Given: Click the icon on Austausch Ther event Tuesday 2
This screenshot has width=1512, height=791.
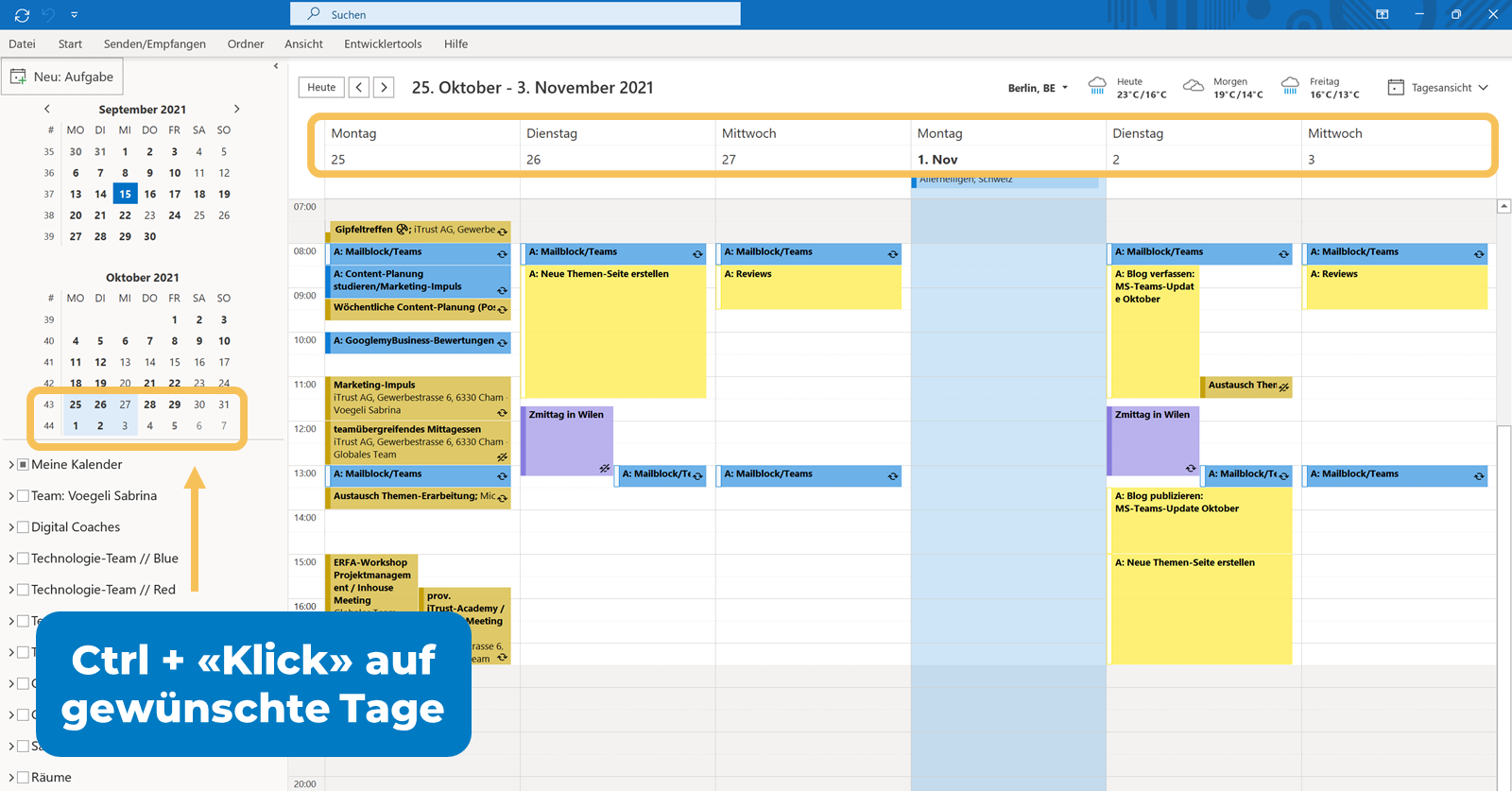Looking at the screenshot, I should point(1283,387).
